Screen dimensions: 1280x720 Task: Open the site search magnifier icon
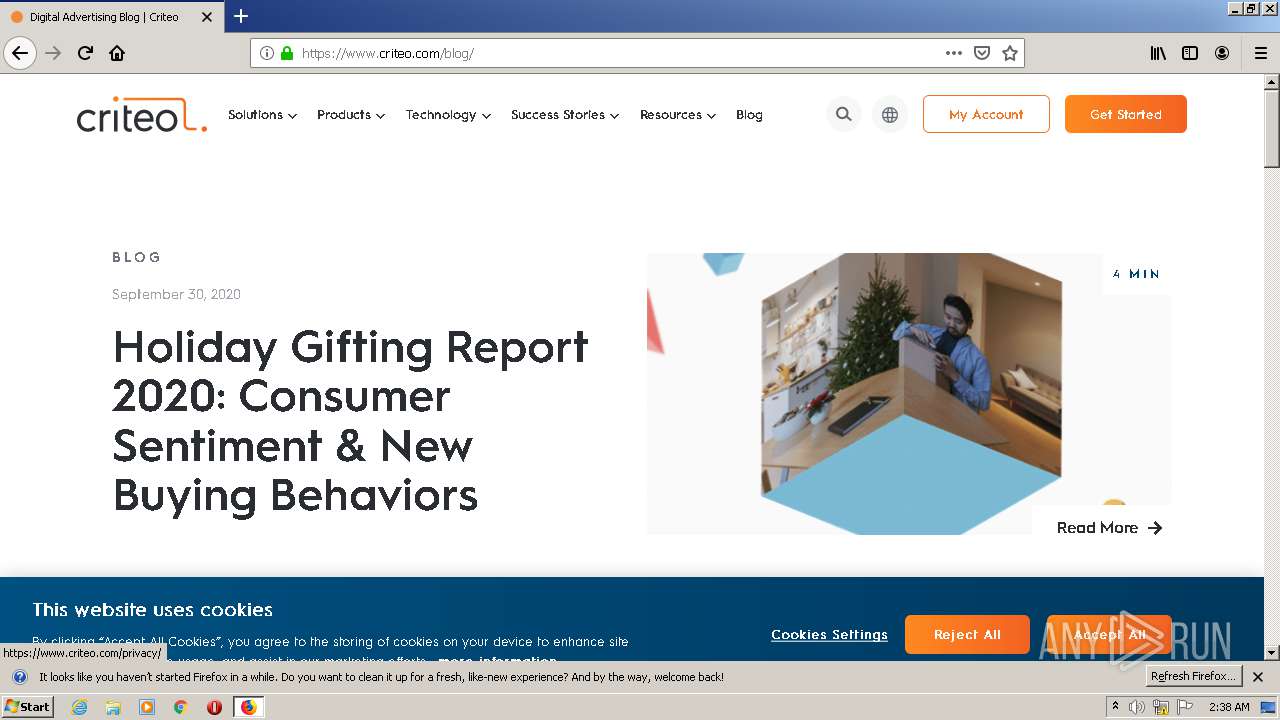[x=844, y=115]
